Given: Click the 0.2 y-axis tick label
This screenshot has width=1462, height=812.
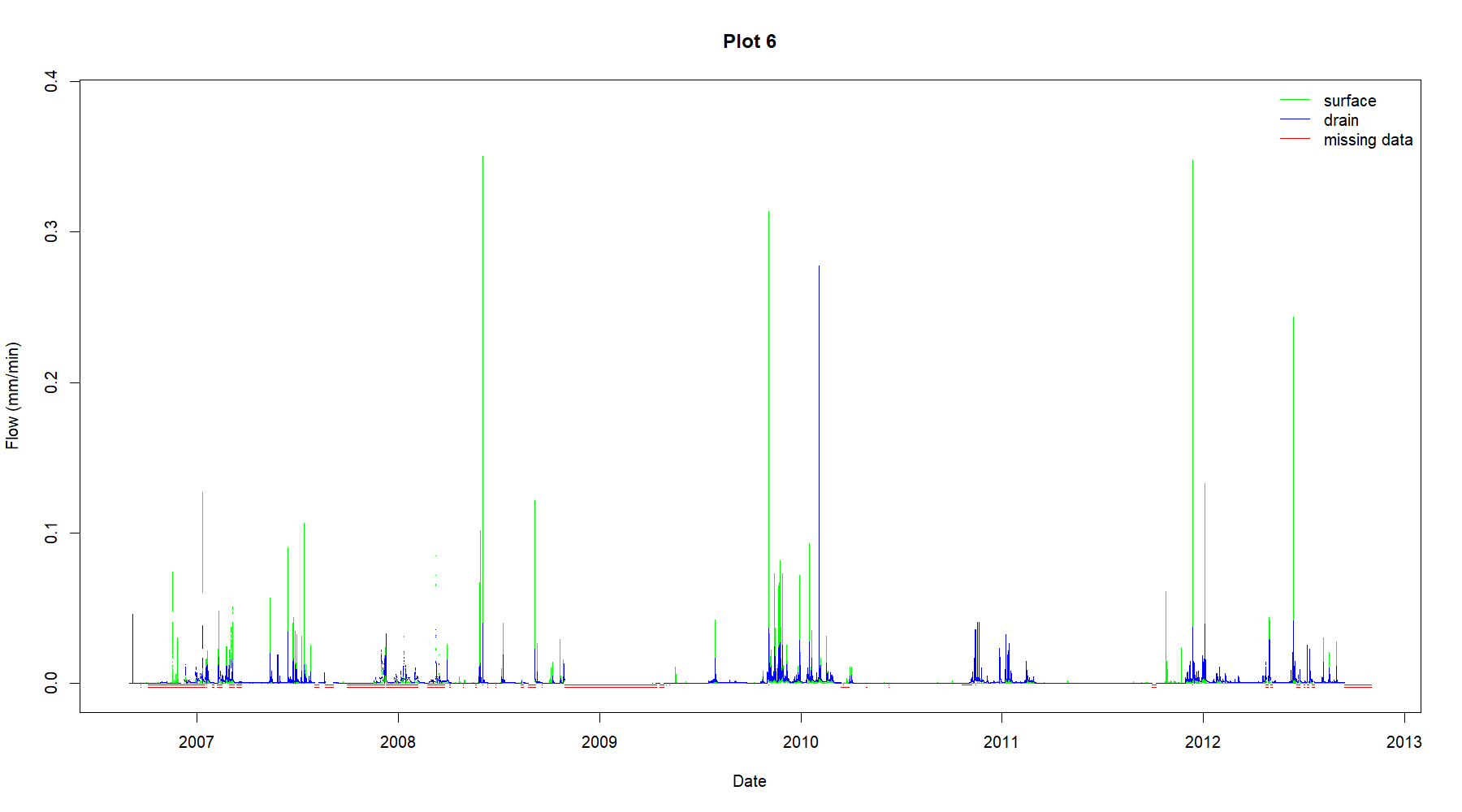Looking at the screenshot, I should pyautogui.click(x=51, y=382).
